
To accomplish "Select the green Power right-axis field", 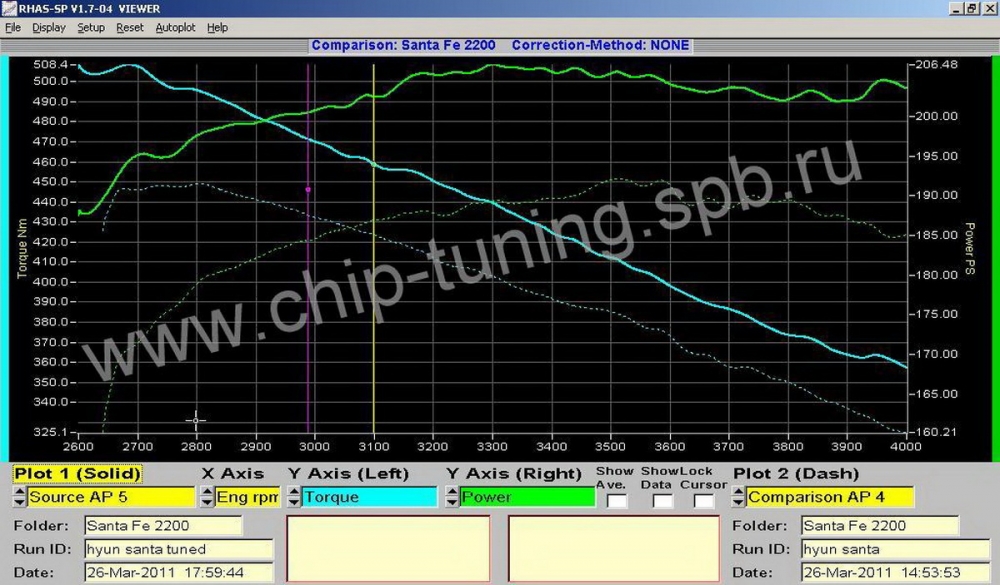I will click(527, 497).
